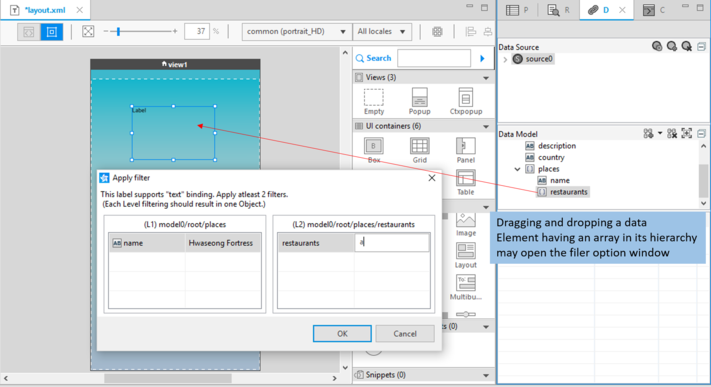Image resolution: width=711 pixels, height=387 pixels.
Task: Click the zoom percentage field showing 37
Action: click(197, 31)
